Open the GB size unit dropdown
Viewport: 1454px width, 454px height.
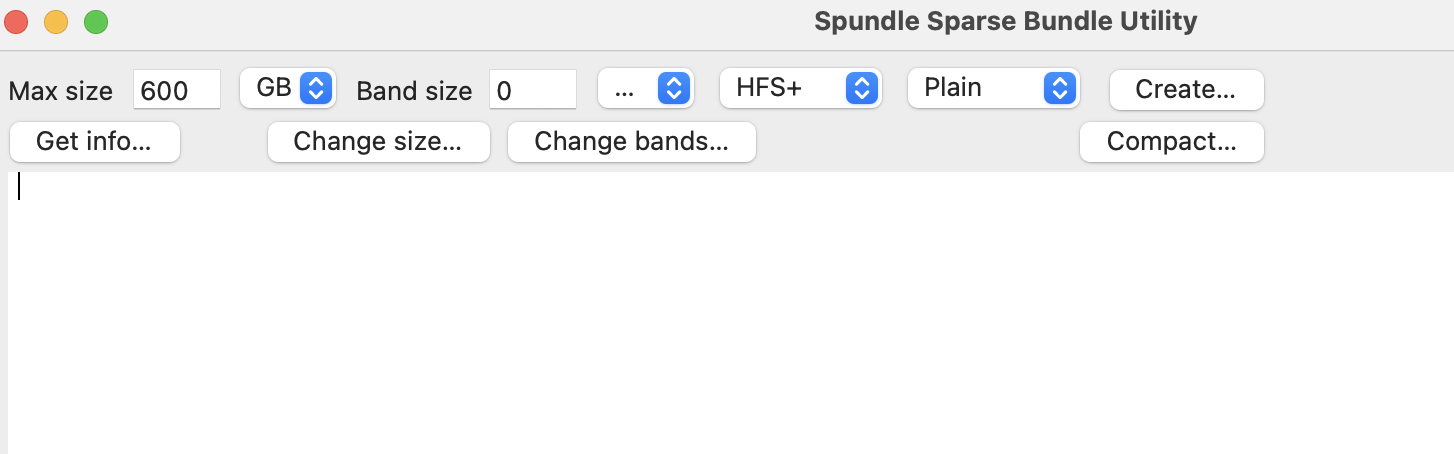[x=288, y=88]
